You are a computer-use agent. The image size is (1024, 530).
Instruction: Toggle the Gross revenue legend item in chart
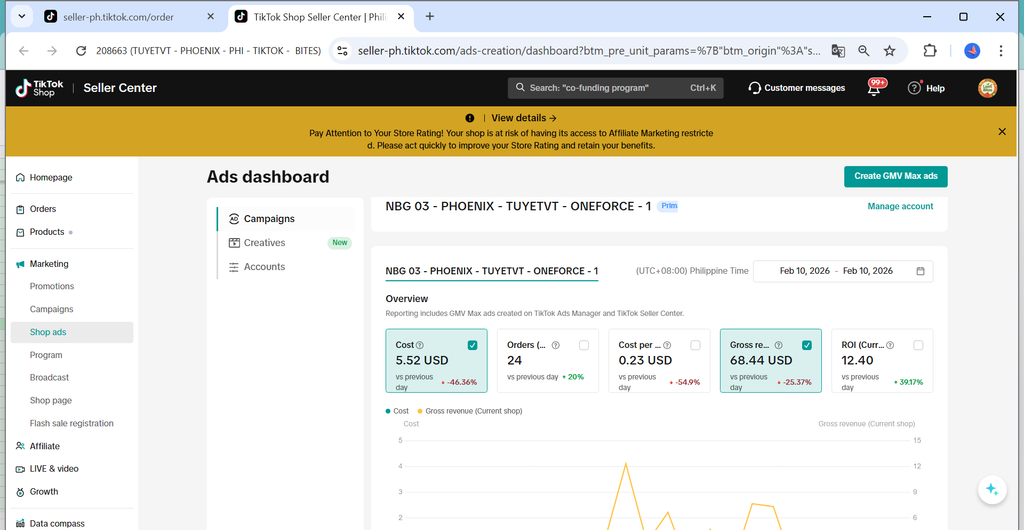click(470, 411)
